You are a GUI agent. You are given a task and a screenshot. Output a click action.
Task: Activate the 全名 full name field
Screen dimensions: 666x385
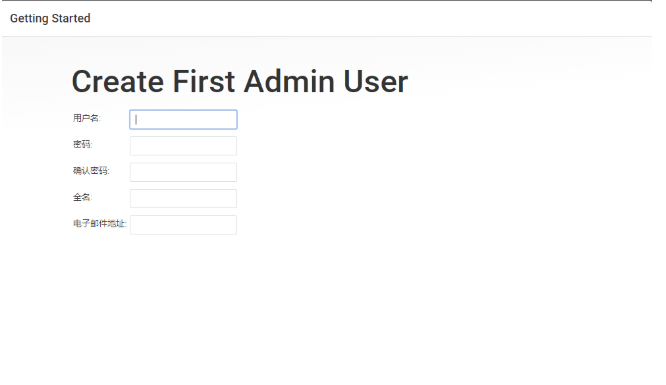coord(183,198)
